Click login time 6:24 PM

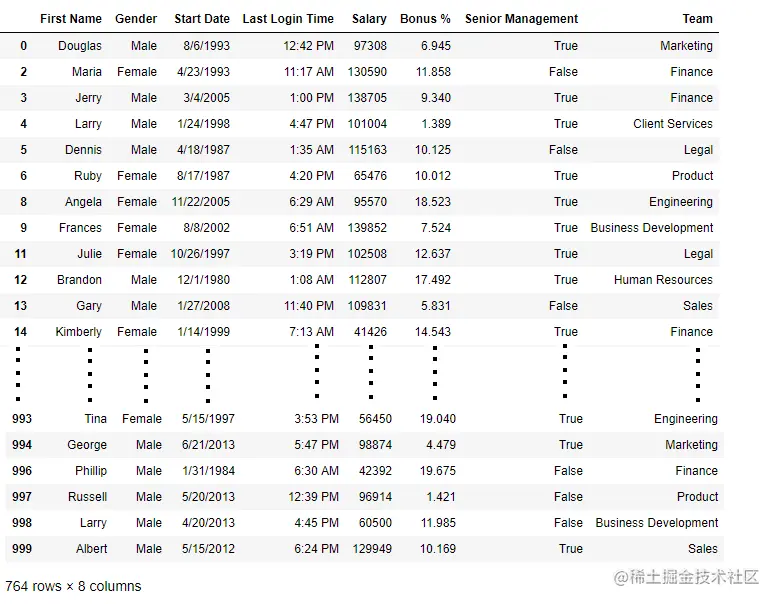pos(317,549)
